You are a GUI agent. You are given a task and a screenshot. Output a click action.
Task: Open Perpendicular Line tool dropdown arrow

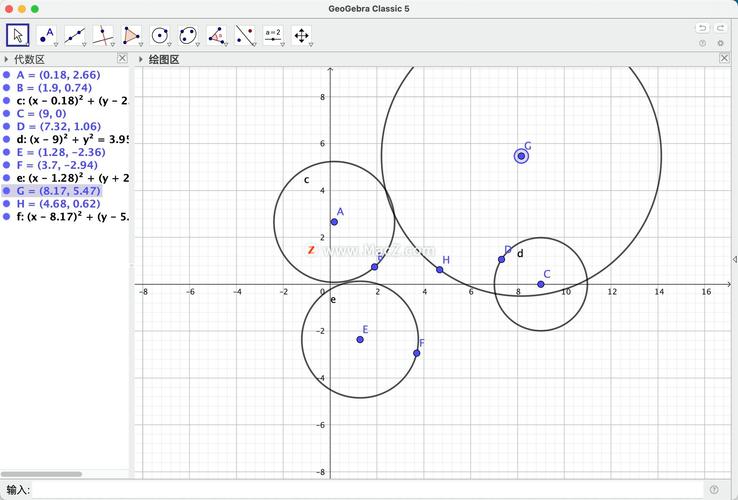[x=112, y=45]
